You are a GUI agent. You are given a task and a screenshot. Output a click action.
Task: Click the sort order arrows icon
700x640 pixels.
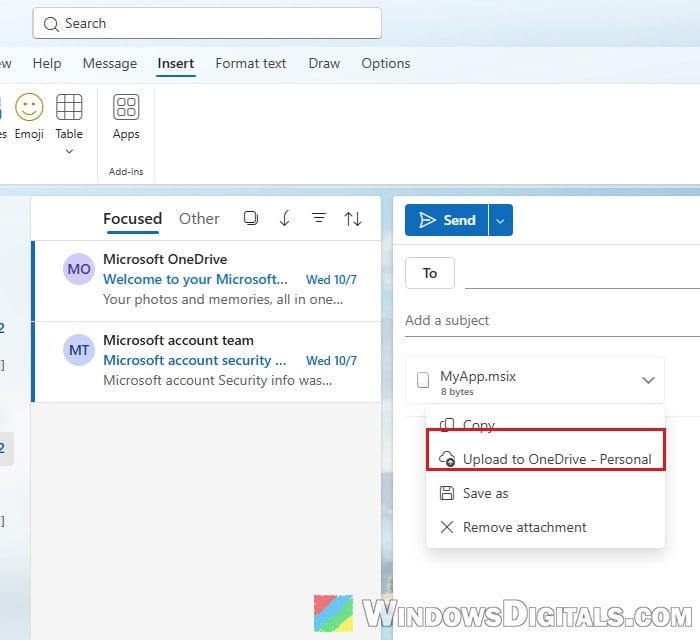pos(353,219)
